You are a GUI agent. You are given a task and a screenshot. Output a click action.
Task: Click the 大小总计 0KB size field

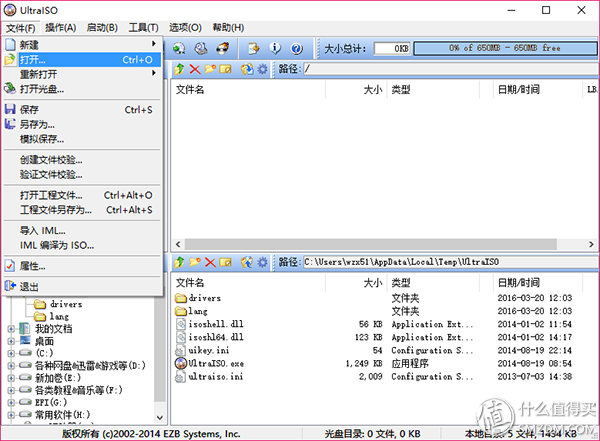392,49
